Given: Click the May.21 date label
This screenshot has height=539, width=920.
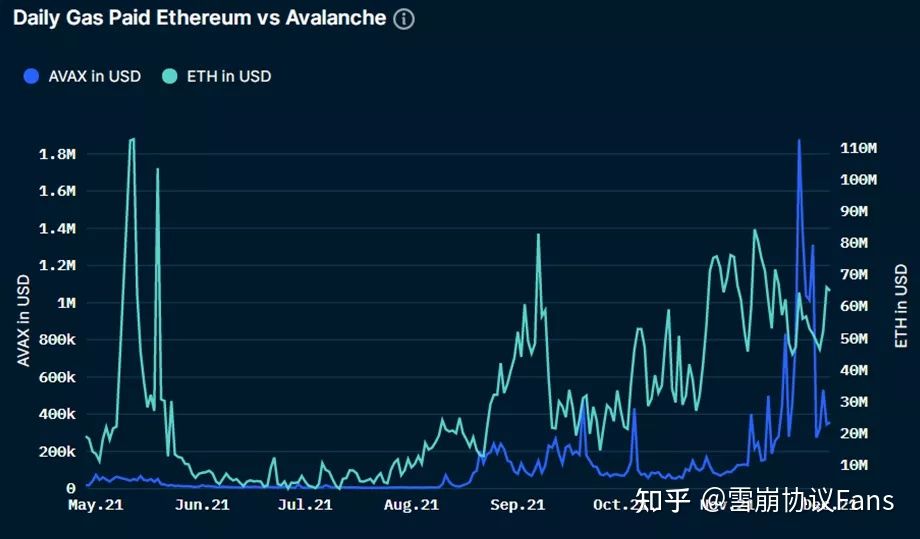Looking at the screenshot, I should [x=96, y=505].
